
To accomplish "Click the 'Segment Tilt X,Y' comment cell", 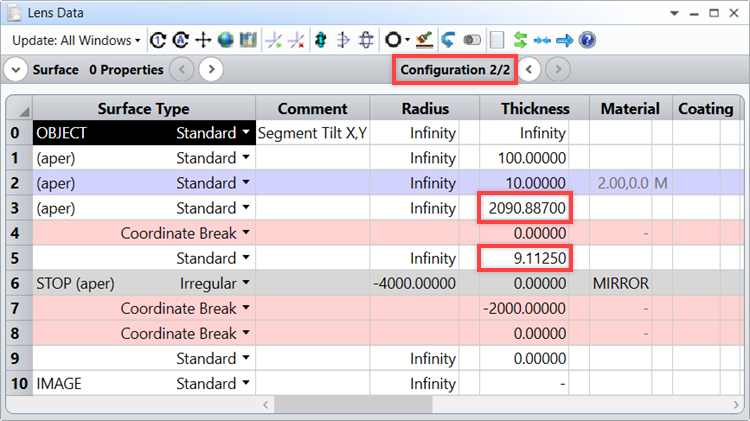I will tap(312, 133).
